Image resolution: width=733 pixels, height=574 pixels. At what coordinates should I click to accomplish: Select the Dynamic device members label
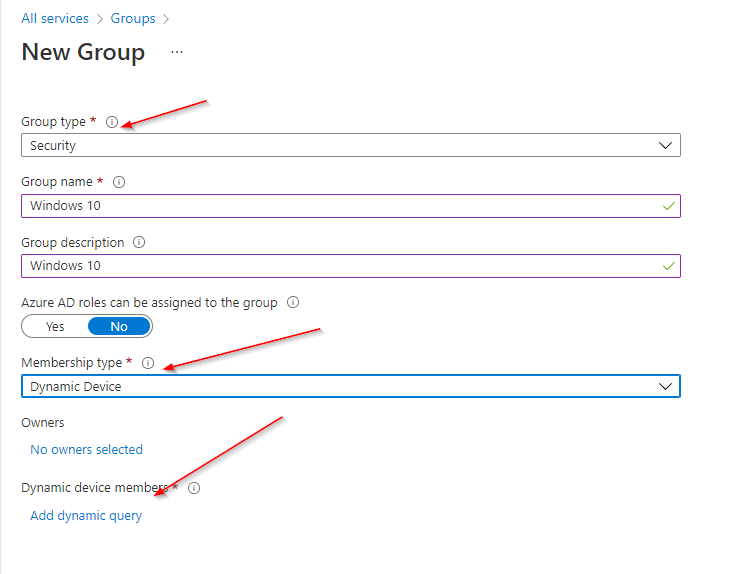(95, 488)
